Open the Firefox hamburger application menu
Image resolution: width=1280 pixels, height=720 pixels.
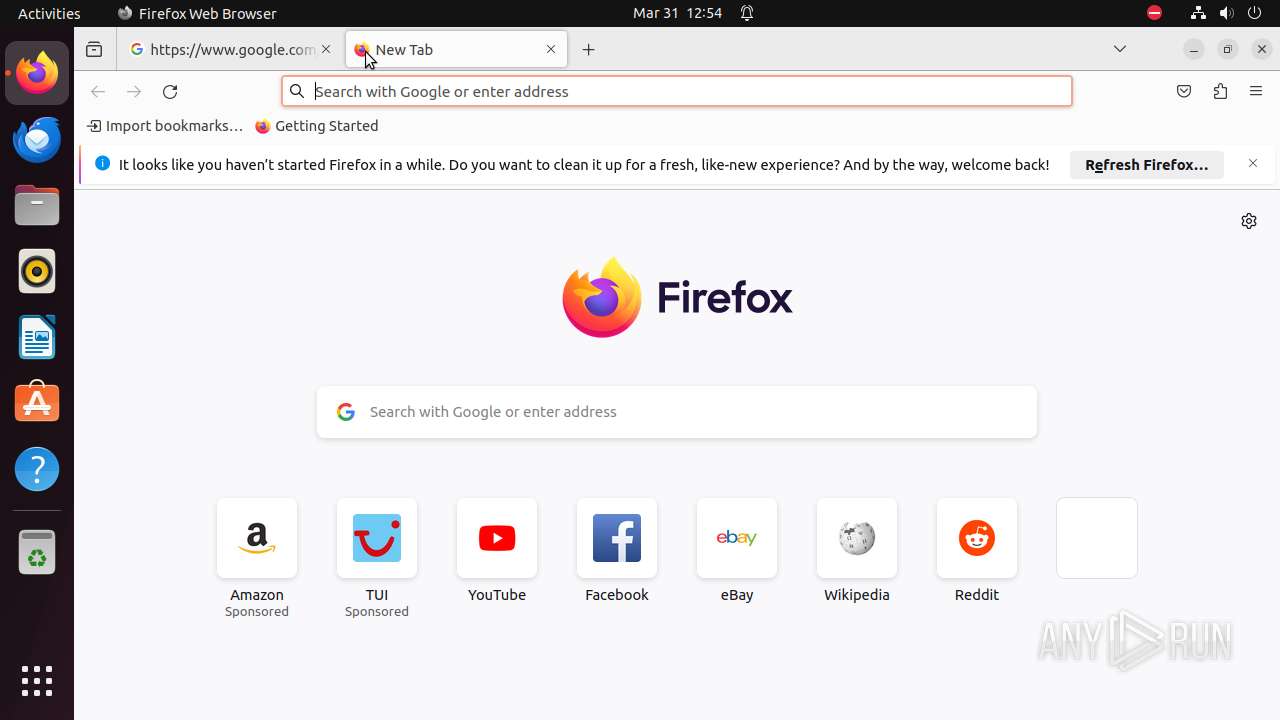[1256, 91]
